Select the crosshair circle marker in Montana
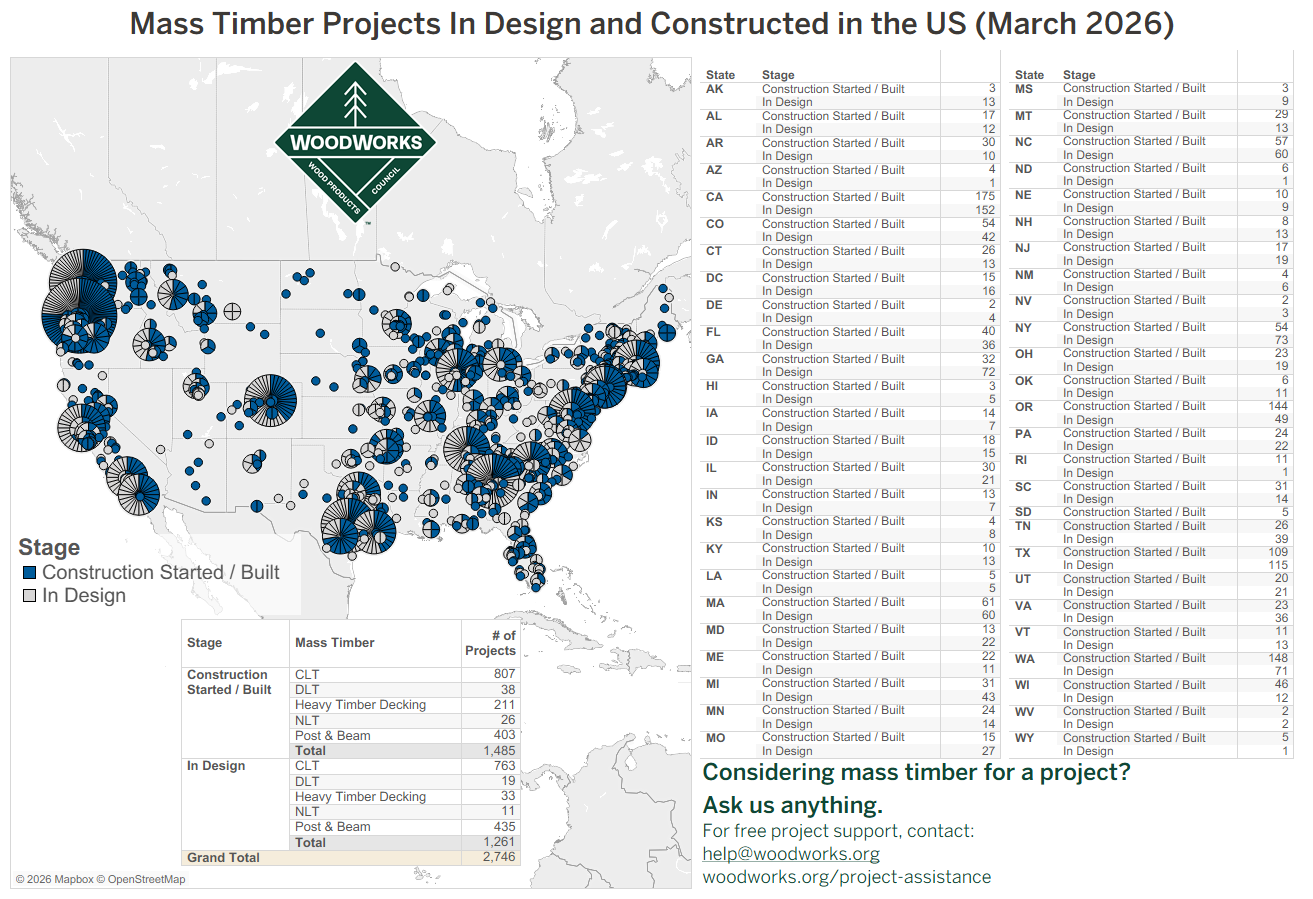The height and width of the screenshot is (899, 1313). tap(232, 311)
